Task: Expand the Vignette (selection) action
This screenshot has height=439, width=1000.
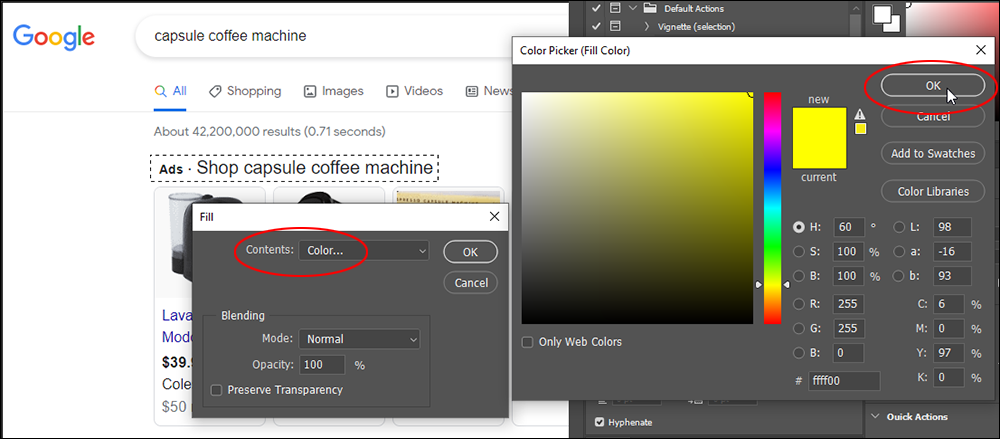Action: [647, 26]
